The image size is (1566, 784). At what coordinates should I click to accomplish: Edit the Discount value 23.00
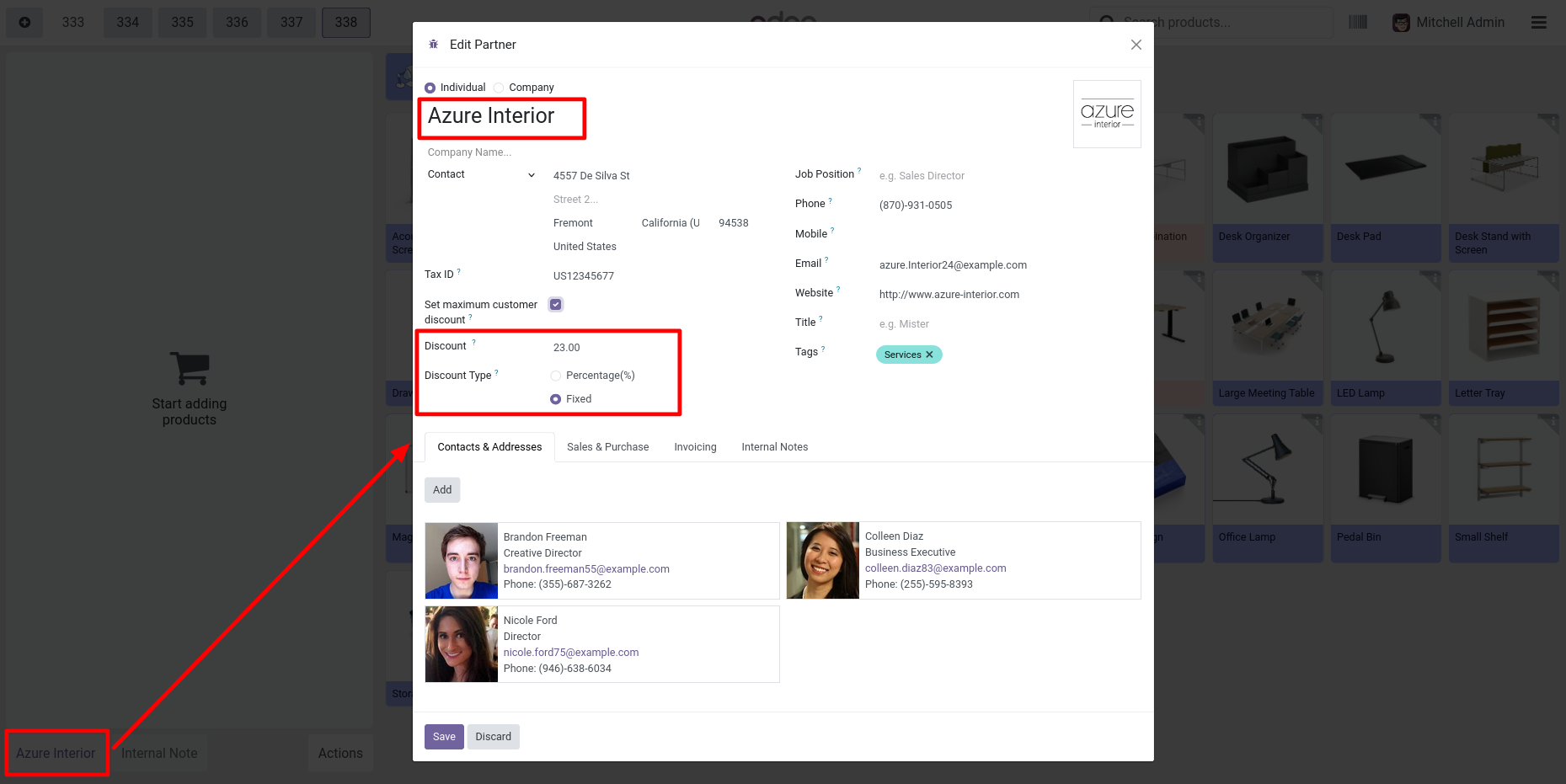[653, 348]
